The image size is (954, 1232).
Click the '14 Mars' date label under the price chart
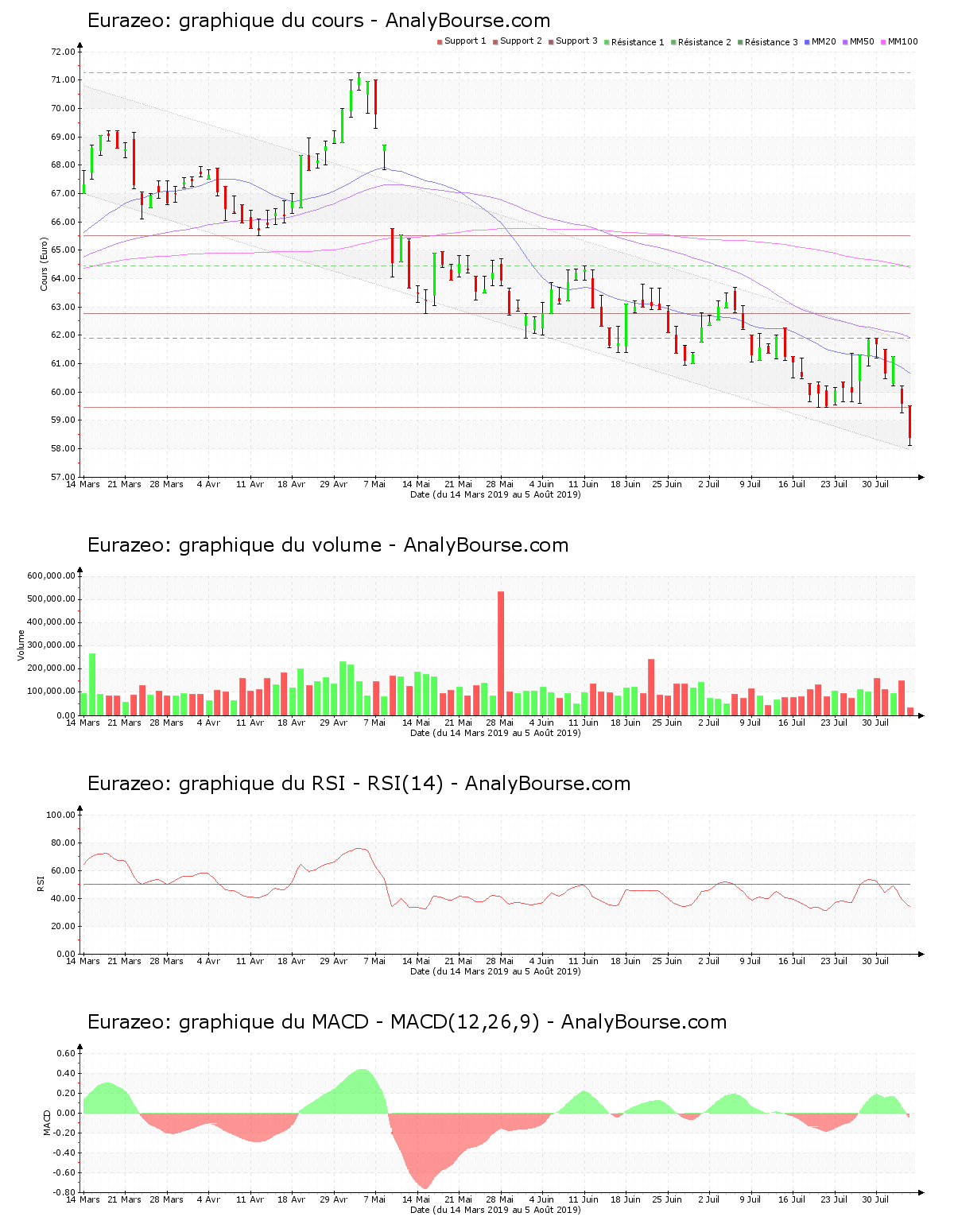(83, 484)
